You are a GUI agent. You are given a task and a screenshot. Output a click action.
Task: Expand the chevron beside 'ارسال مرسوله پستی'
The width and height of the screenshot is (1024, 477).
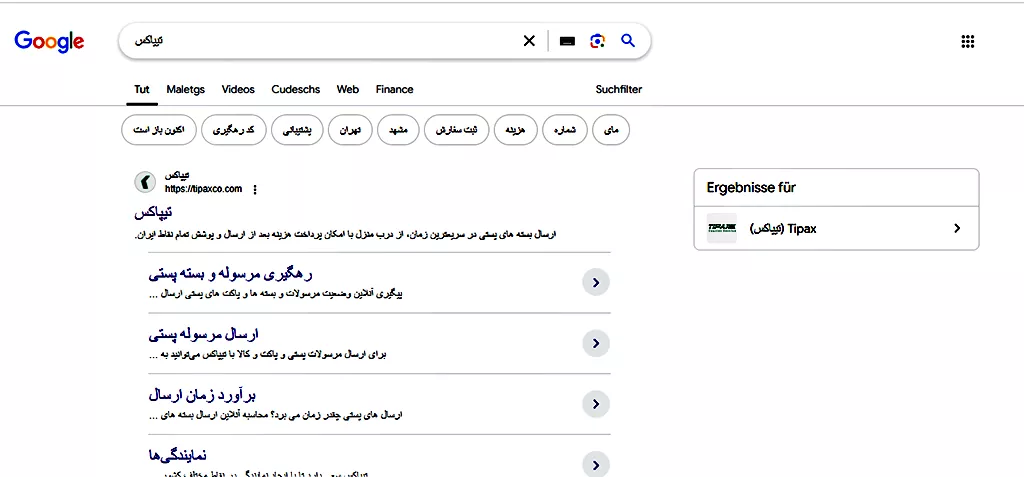click(x=596, y=343)
